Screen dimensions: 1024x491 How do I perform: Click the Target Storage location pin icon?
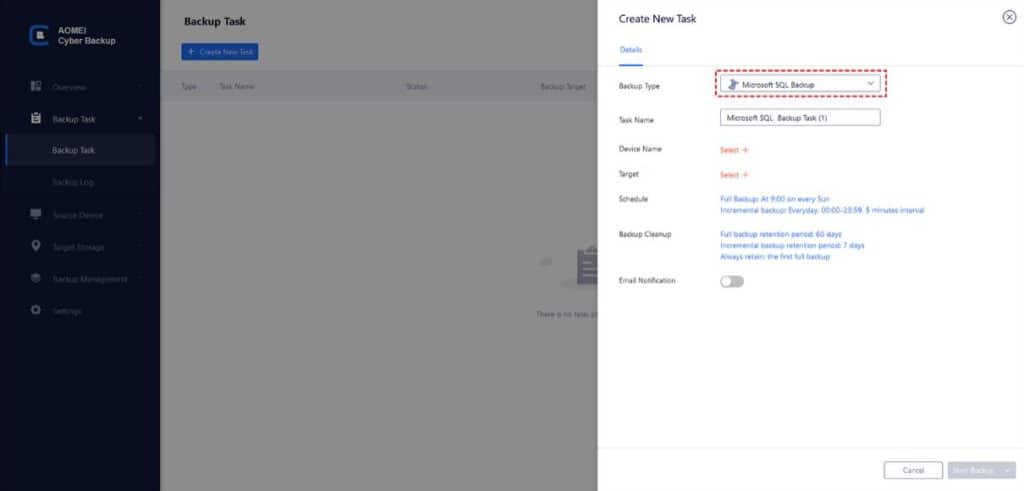coord(36,246)
